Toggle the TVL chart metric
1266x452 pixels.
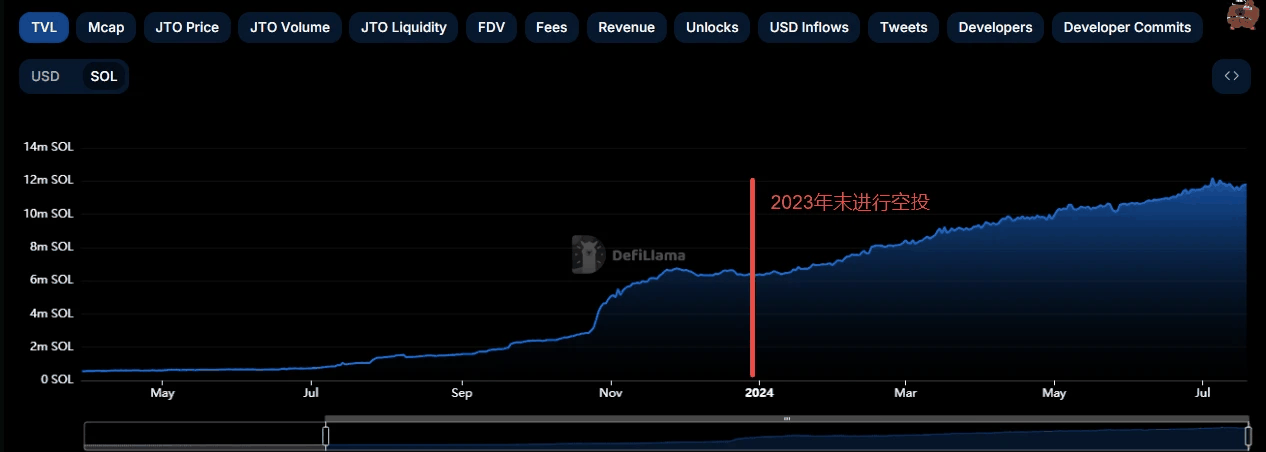(x=44, y=27)
